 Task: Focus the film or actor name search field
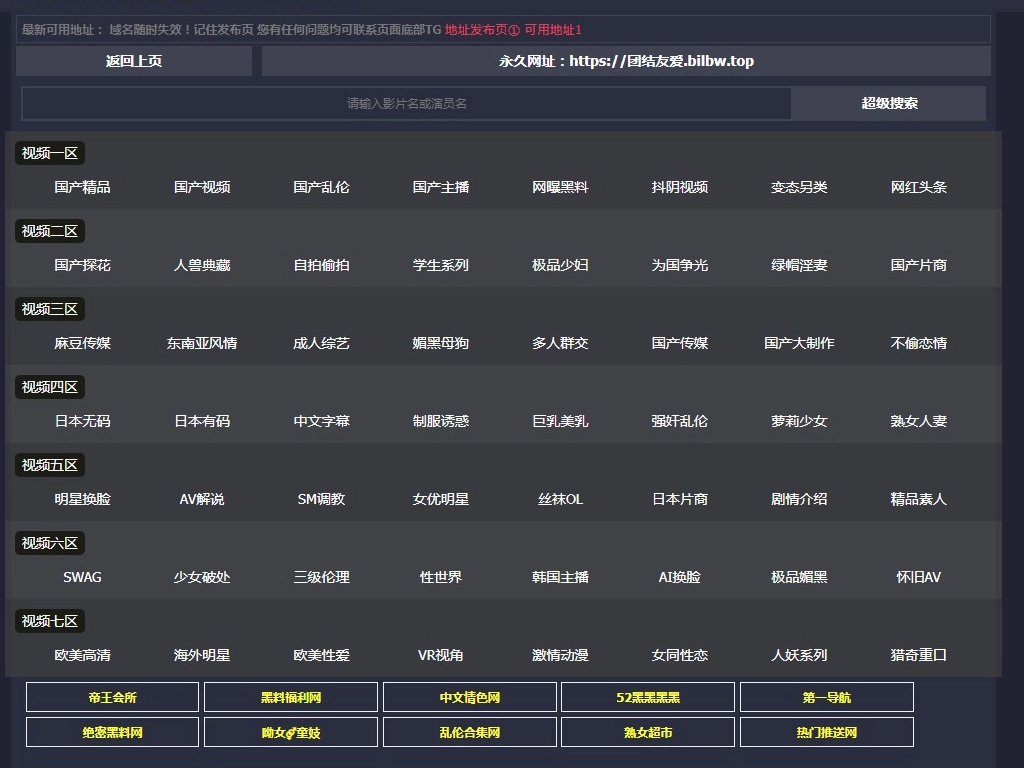(x=406, y=103)
